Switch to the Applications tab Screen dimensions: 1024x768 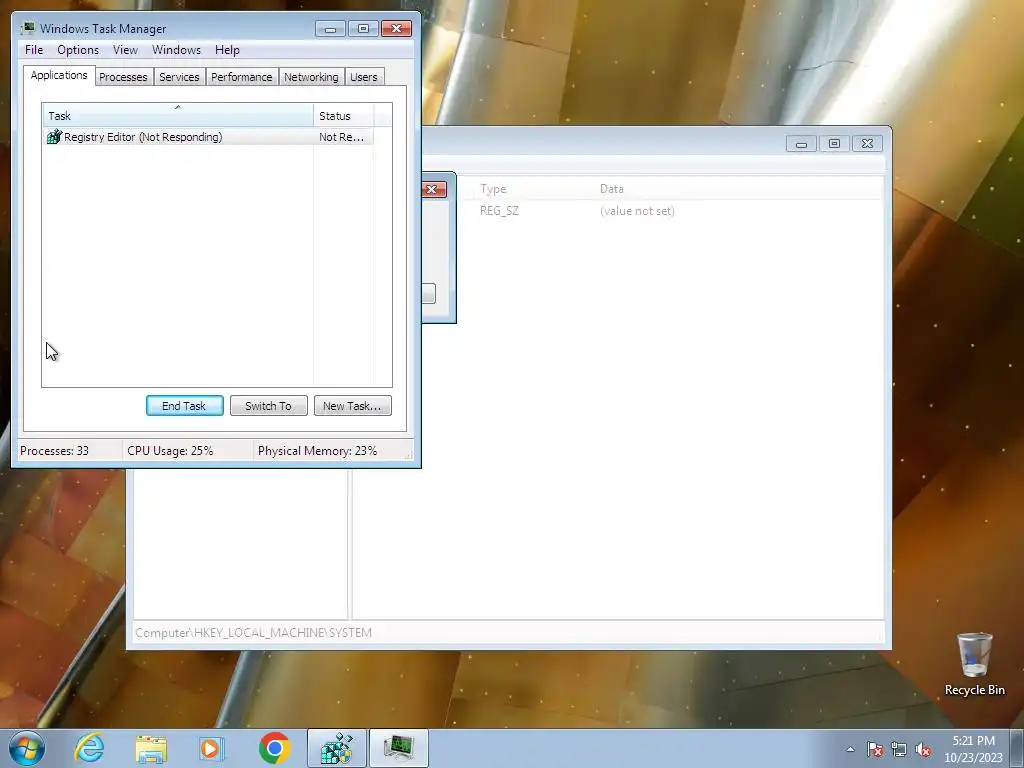pos(59,75)
